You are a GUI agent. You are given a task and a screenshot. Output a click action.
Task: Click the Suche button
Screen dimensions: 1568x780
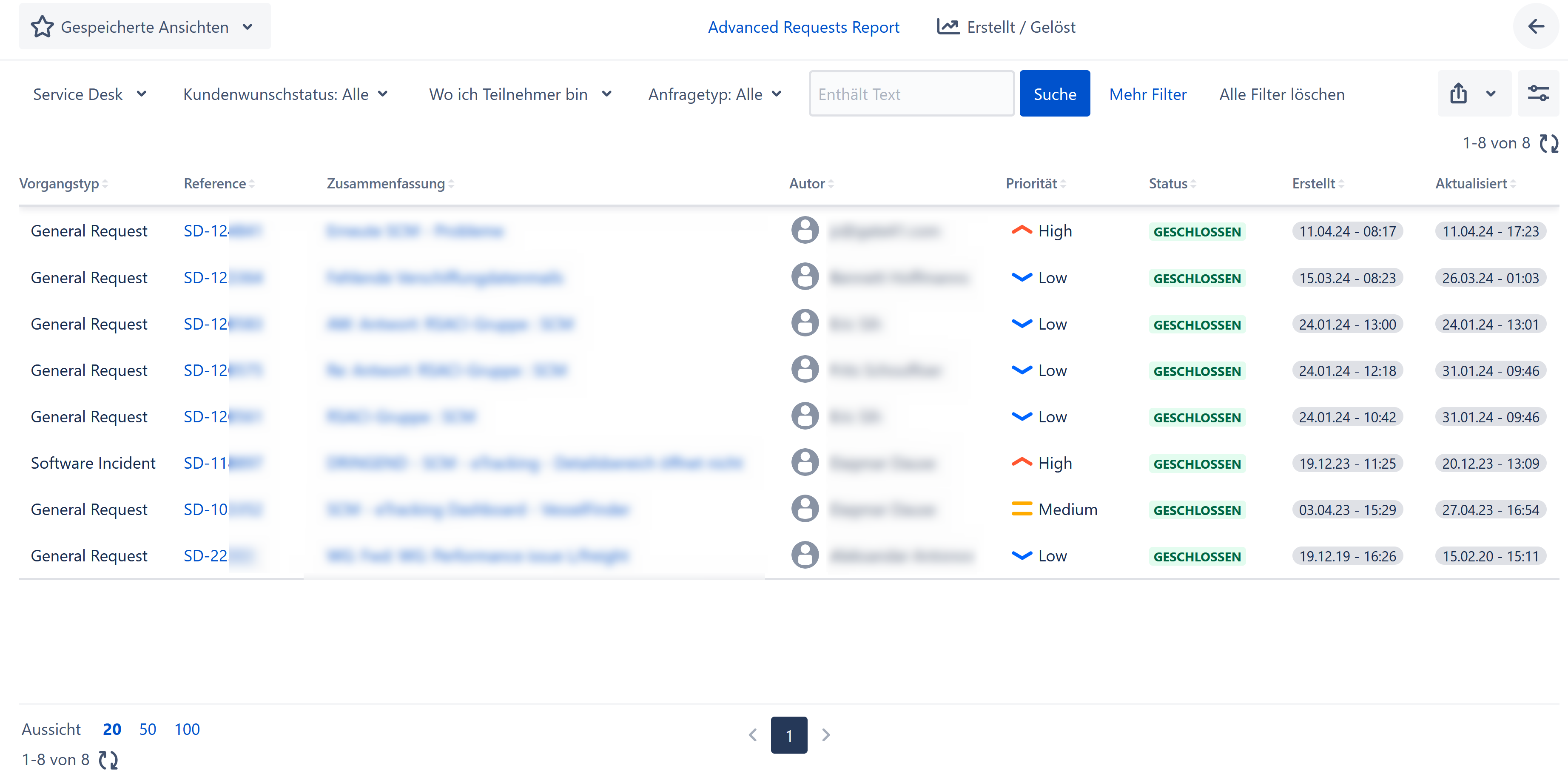coord(1056,93)
